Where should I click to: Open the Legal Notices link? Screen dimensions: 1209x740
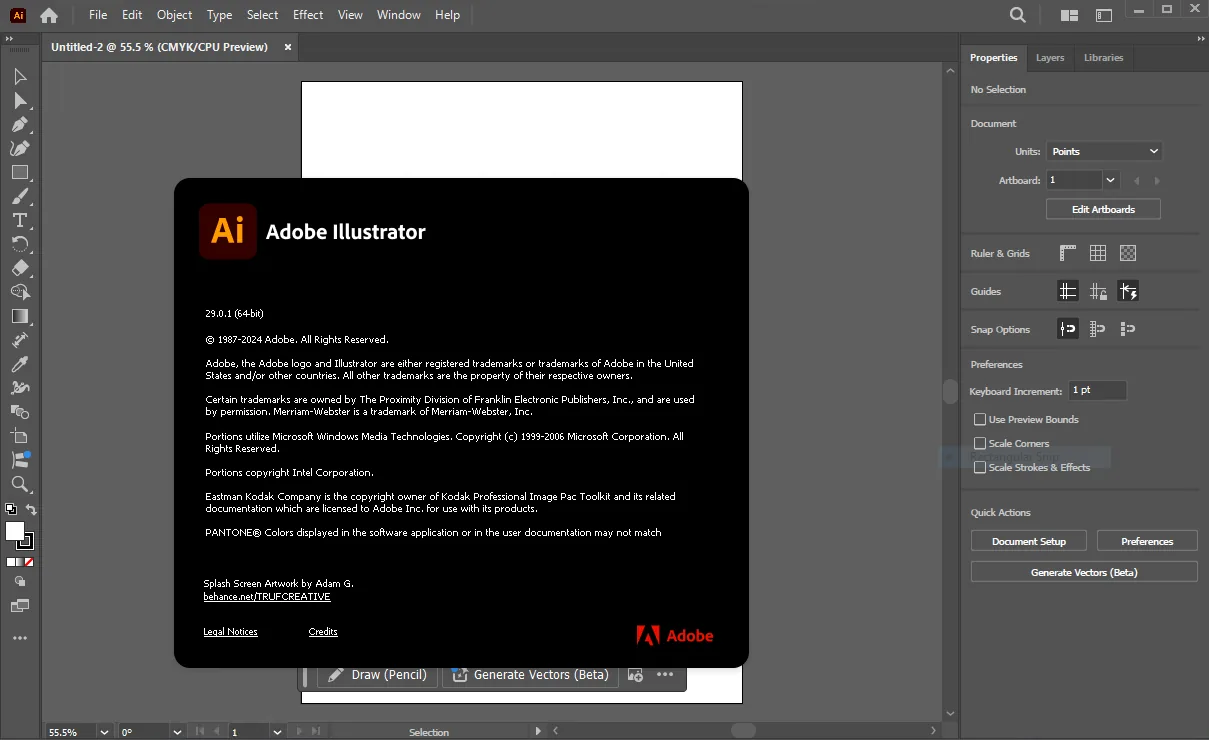pyautogui.click(x=230, y=632)
